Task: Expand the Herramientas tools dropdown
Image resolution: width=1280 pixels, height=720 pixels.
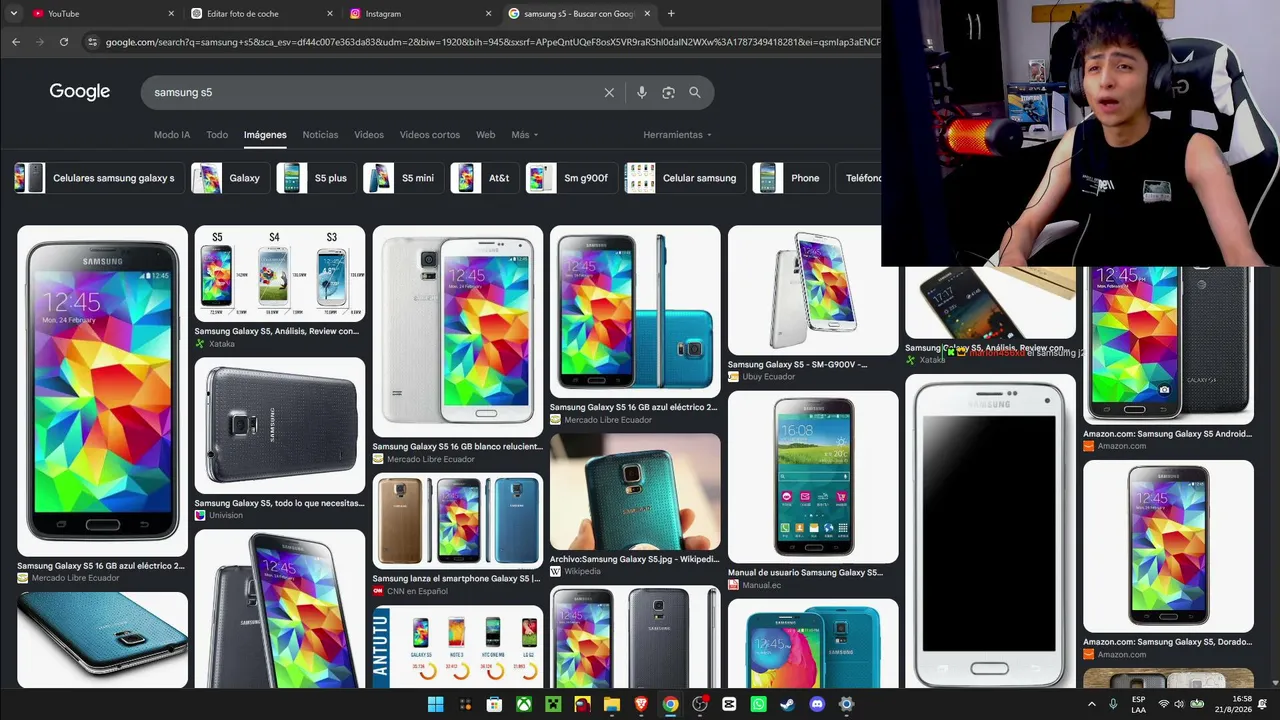Action: click(x=677, y=135)
